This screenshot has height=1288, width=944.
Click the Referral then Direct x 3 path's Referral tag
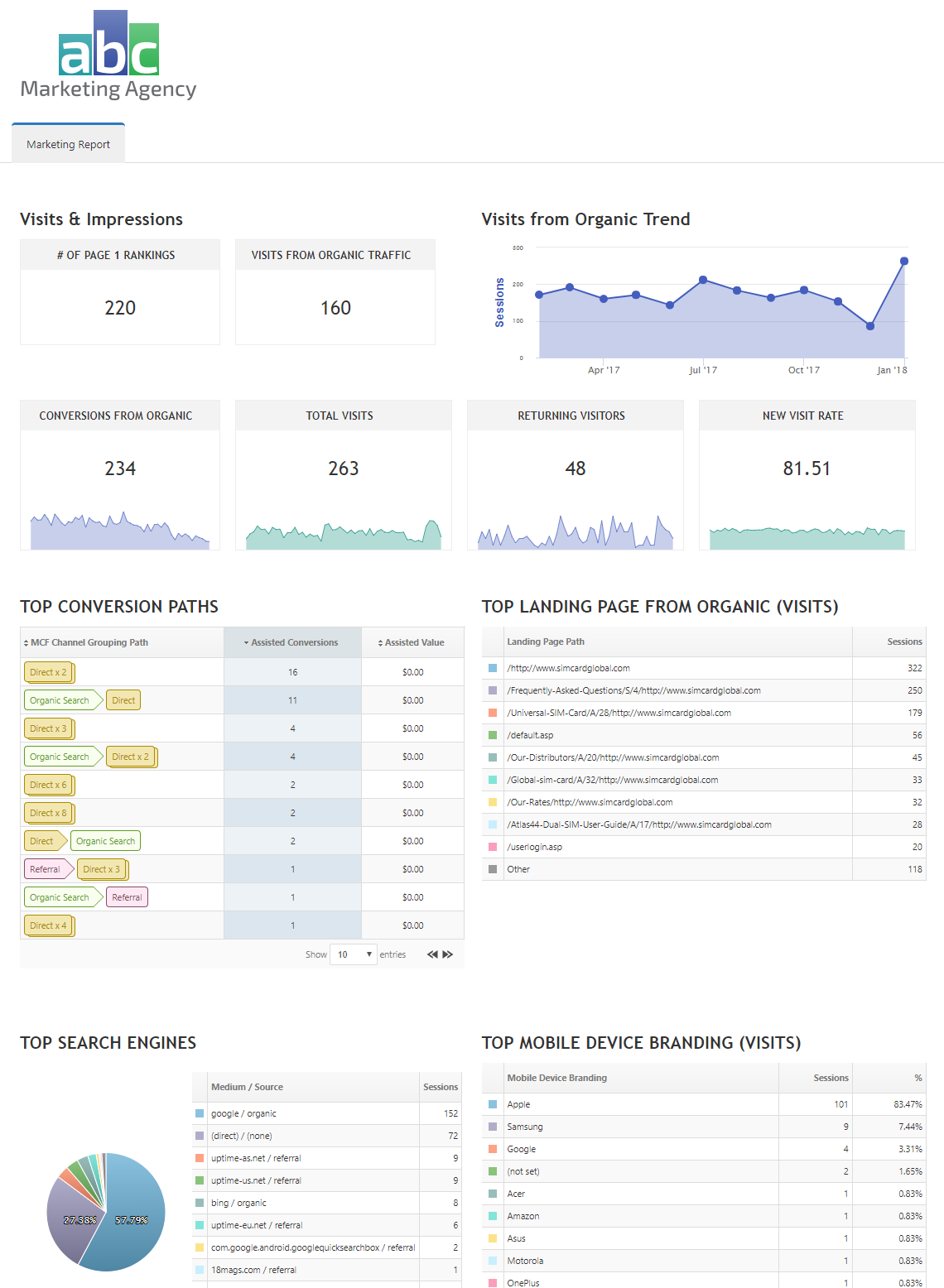click(x=46, y=869)
